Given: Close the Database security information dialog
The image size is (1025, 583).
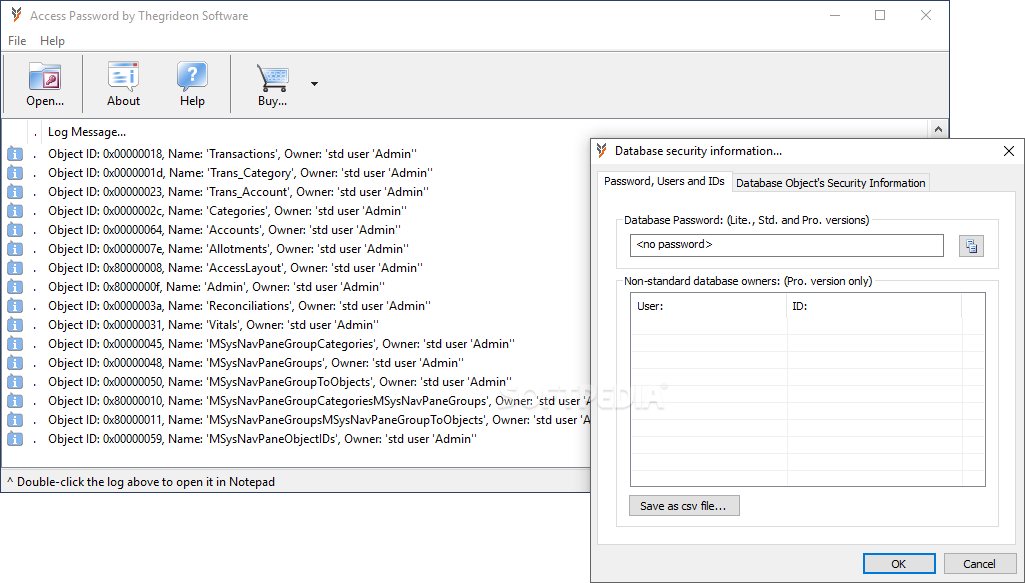Looking at the screenshot, I should click(1009, 151).
